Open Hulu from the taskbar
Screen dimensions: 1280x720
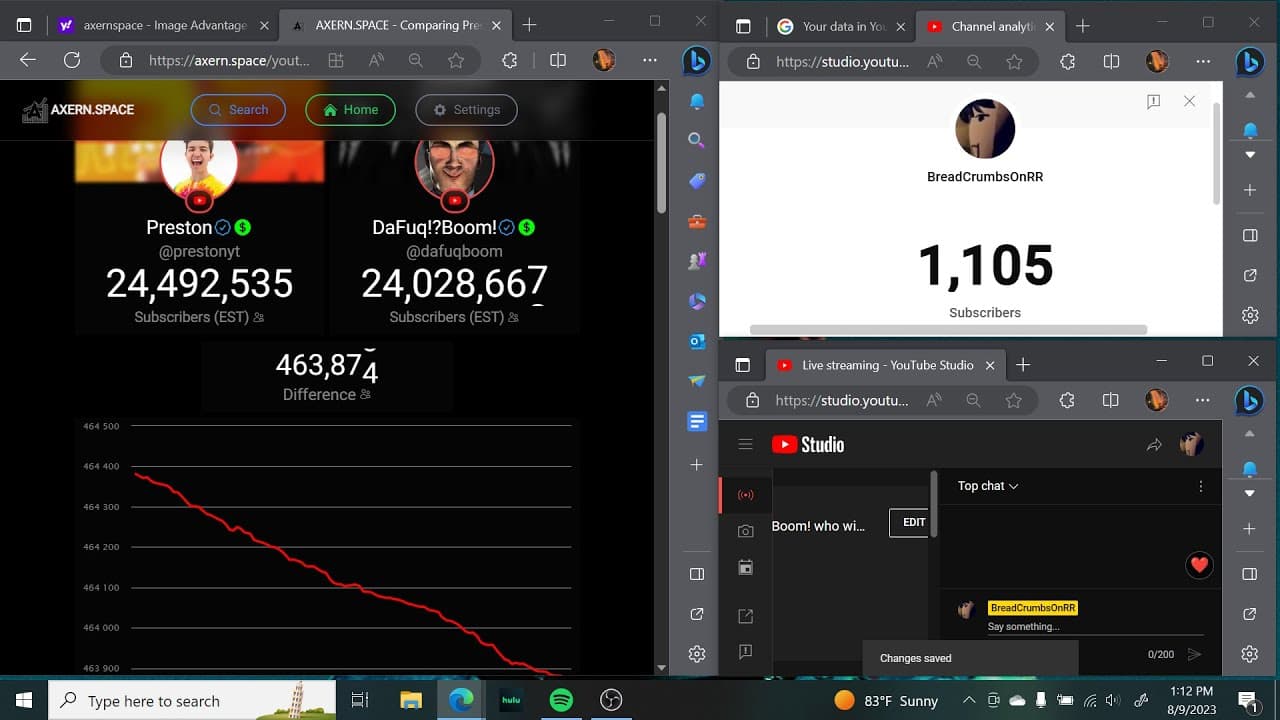pos(511,700)
